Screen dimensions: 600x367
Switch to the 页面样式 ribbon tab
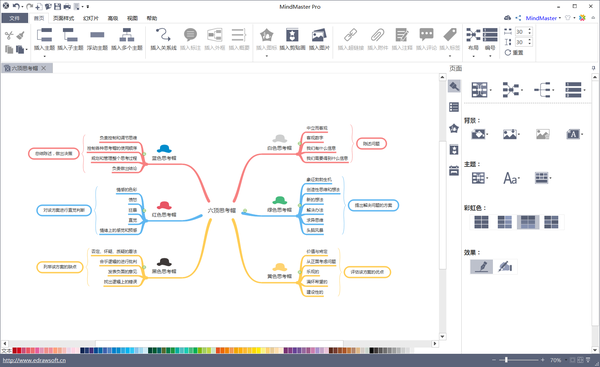64,18
